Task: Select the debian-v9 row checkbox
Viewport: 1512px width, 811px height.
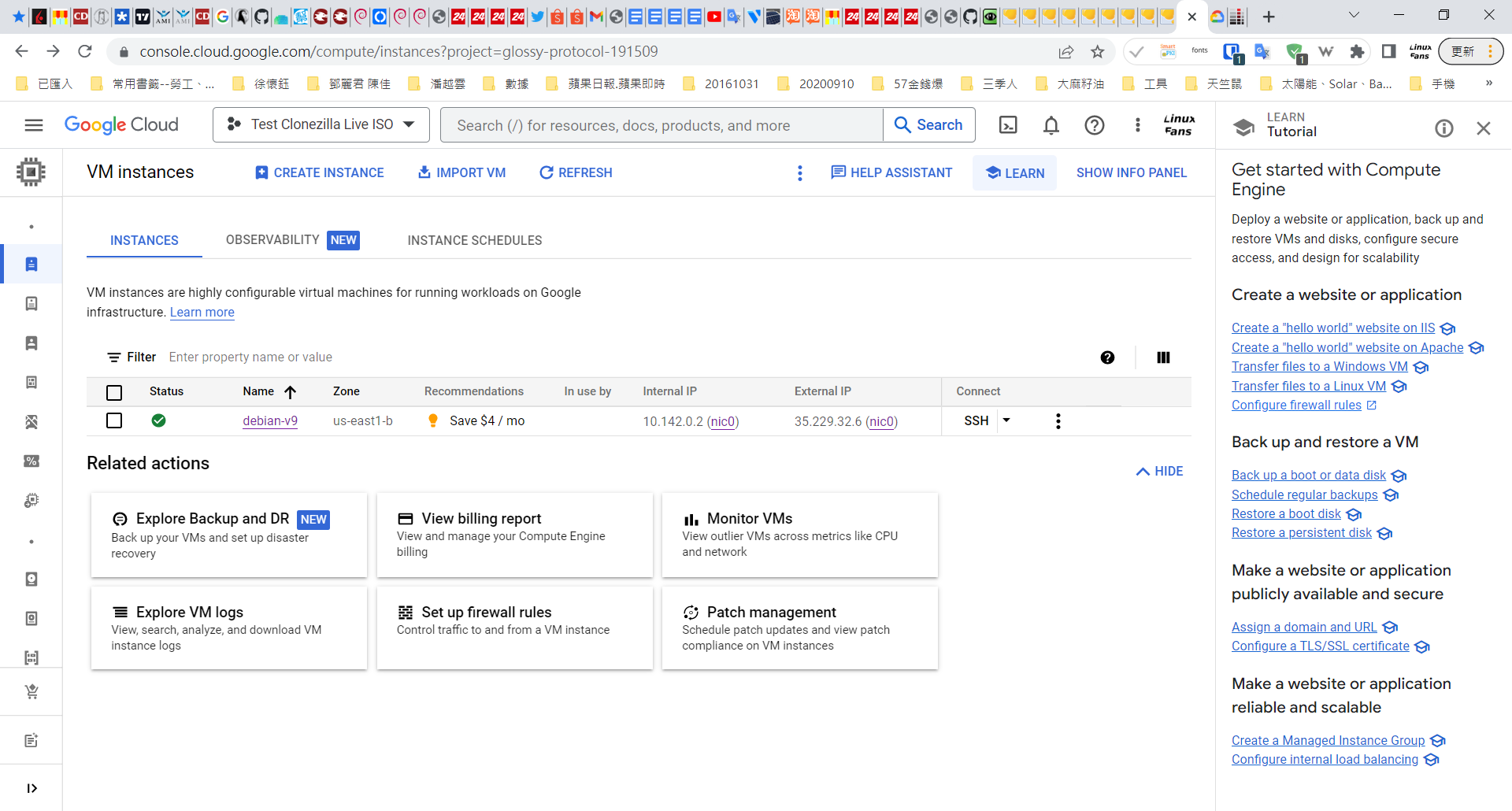Action: click(x=114, y=420)
